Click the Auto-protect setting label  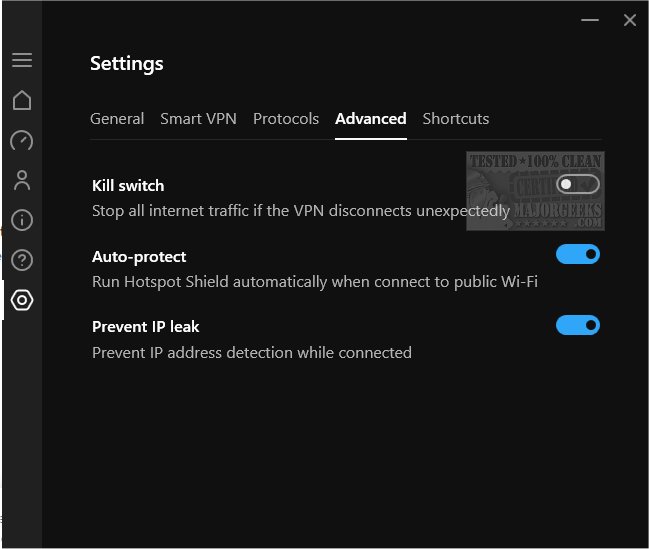139,257
